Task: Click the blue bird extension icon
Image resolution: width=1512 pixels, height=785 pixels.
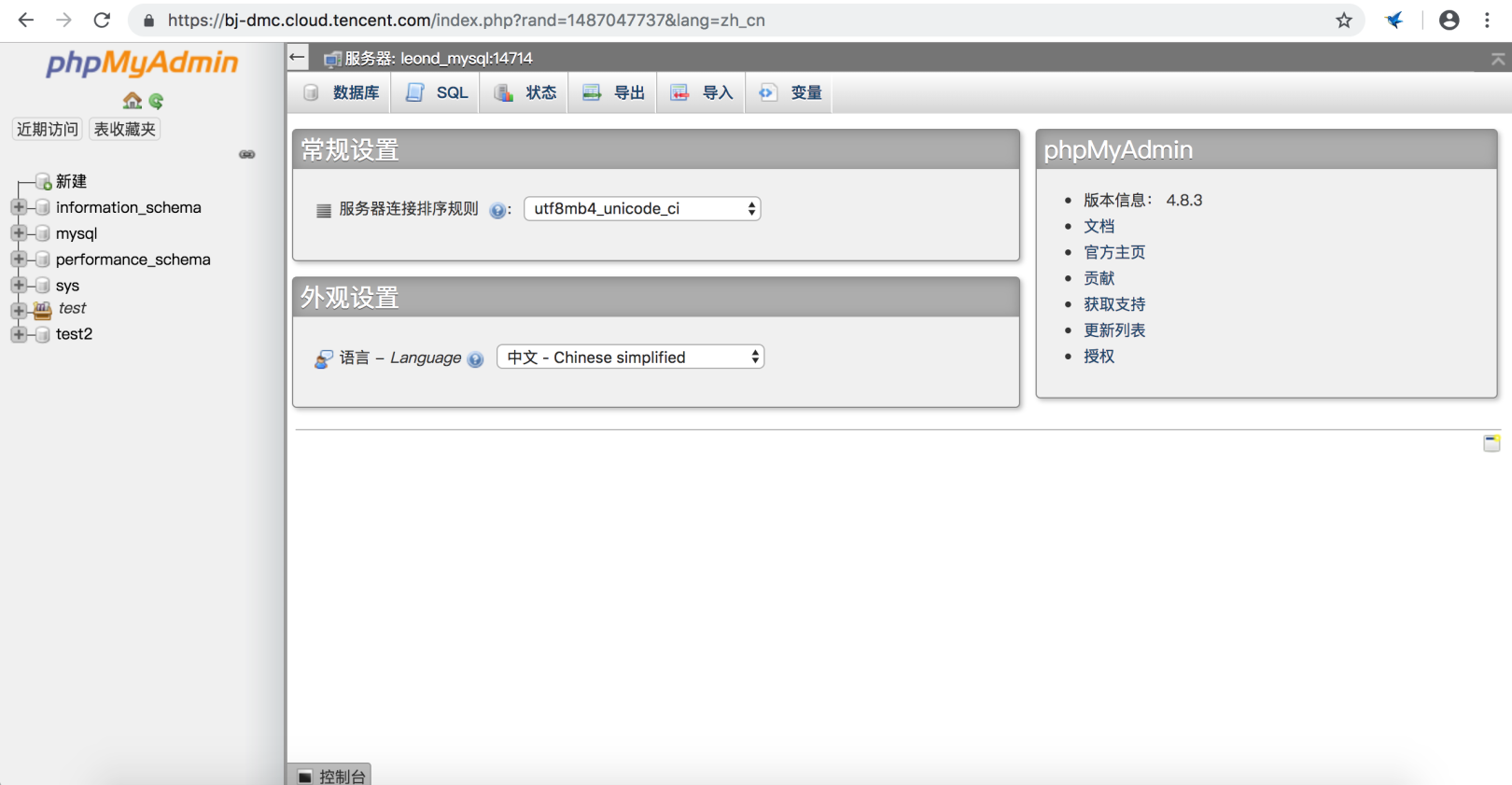Action: click(x=1394, y=20)
